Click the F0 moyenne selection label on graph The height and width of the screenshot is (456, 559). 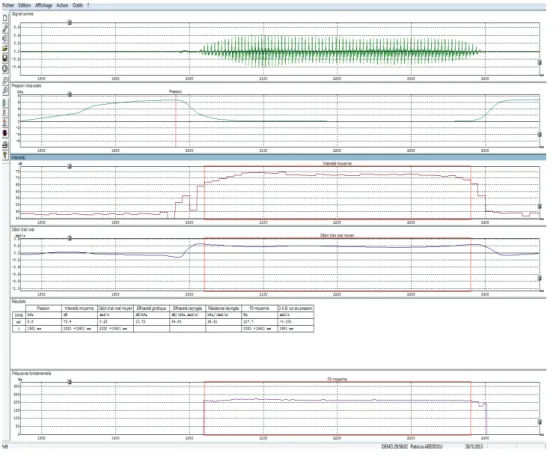(337, 379)
